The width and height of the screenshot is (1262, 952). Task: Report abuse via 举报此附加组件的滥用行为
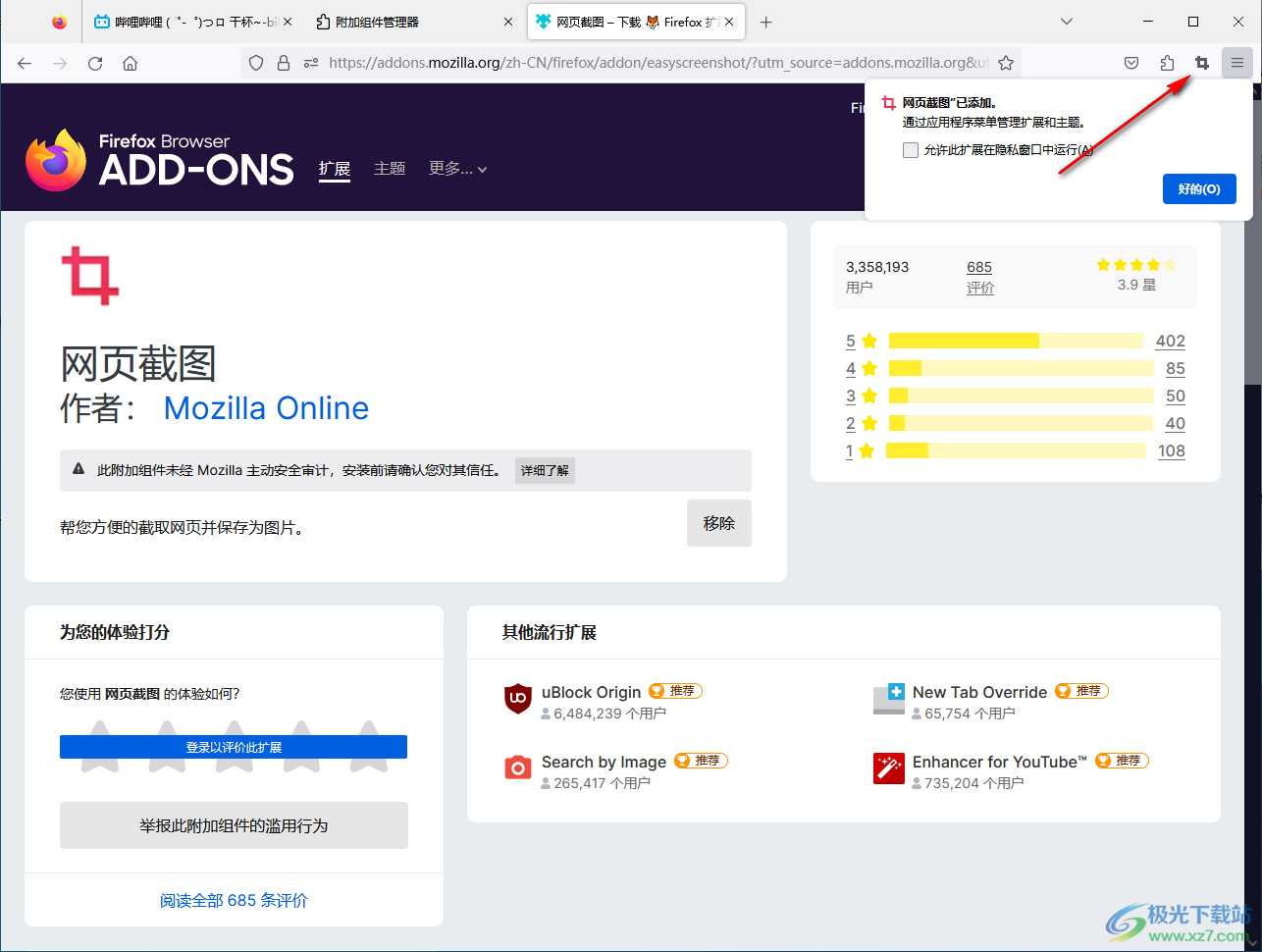(x=234, y=825)
